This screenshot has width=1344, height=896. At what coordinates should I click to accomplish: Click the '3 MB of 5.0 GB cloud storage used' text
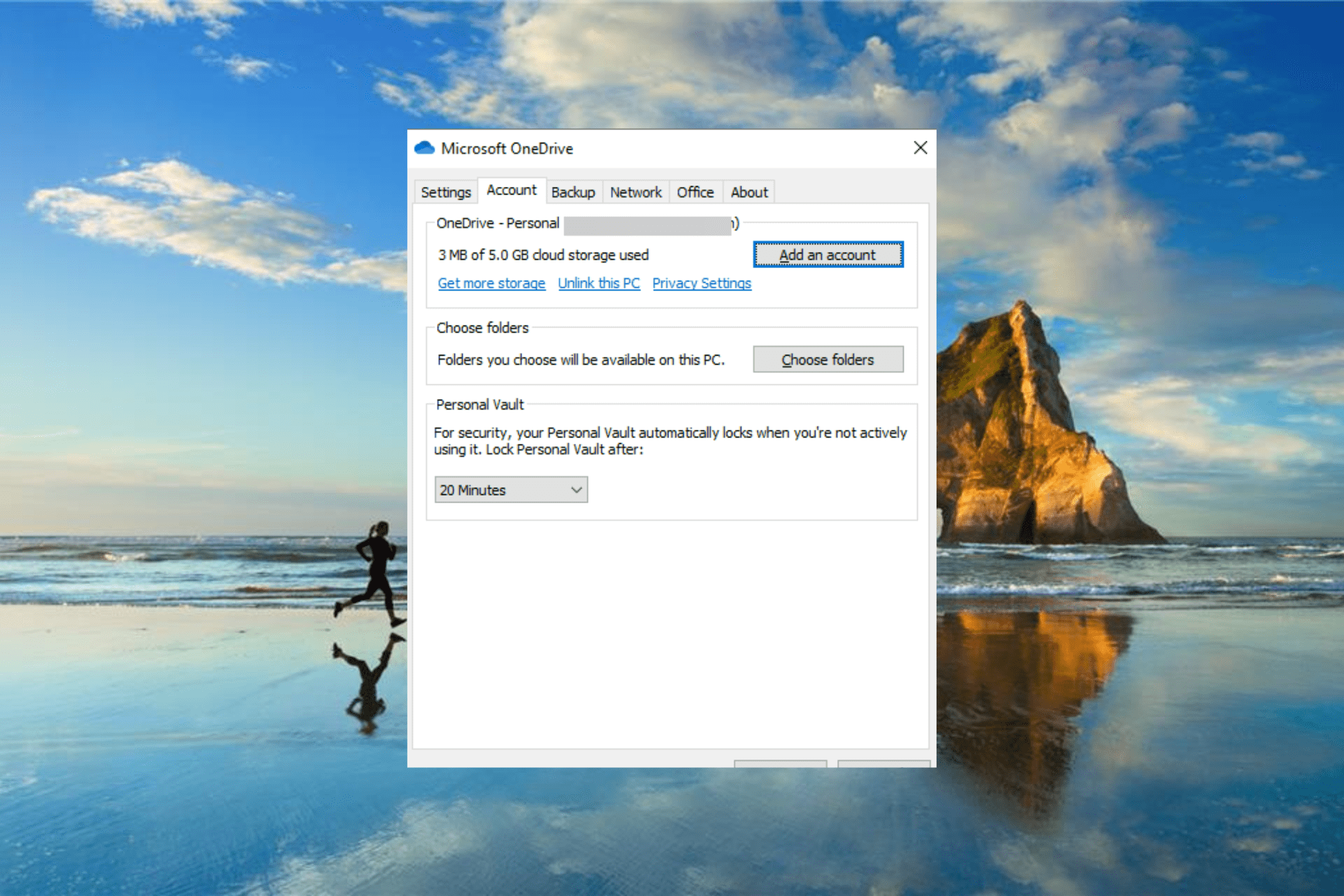pyautogui.click(x=543, y=255)
